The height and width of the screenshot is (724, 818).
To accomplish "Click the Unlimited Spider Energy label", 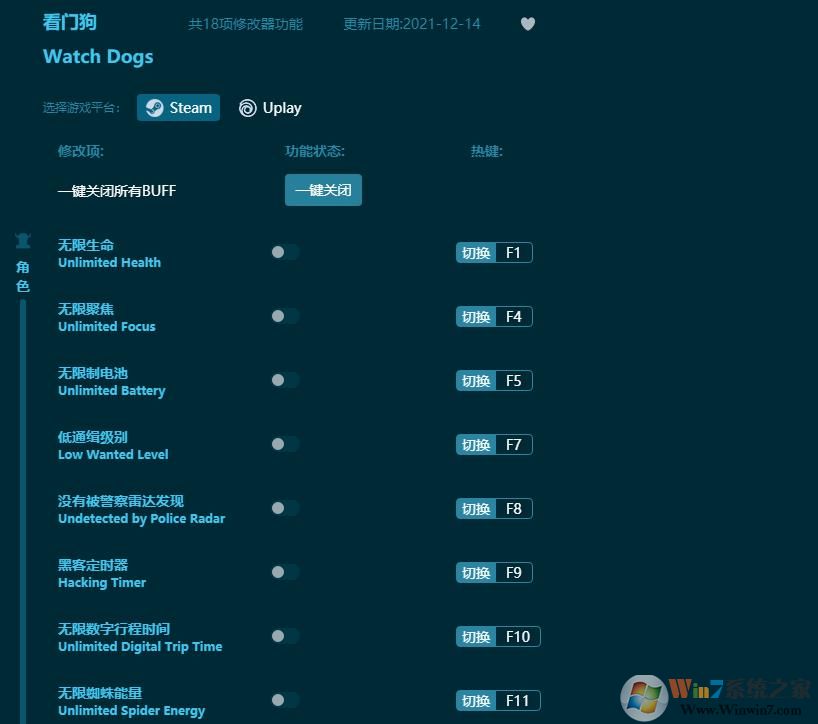I will (131, 710).
